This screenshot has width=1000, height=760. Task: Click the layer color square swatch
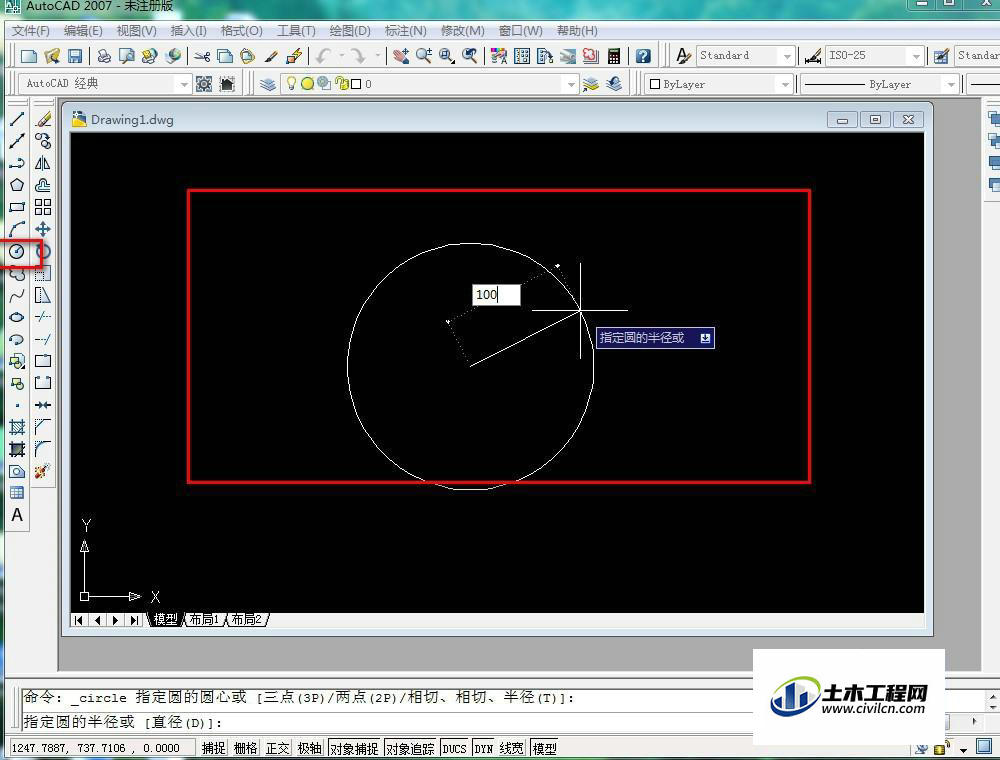click(x=357, y=84)
